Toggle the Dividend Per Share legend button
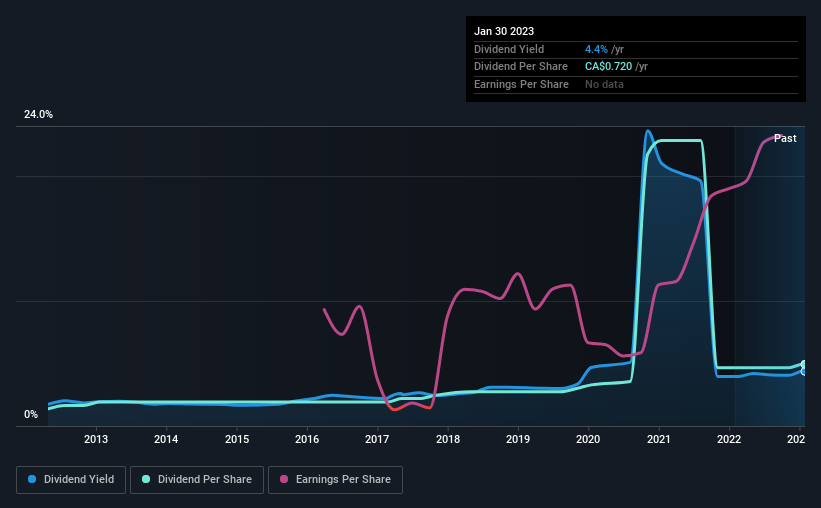The image size is (821, 508). (197, 480)
